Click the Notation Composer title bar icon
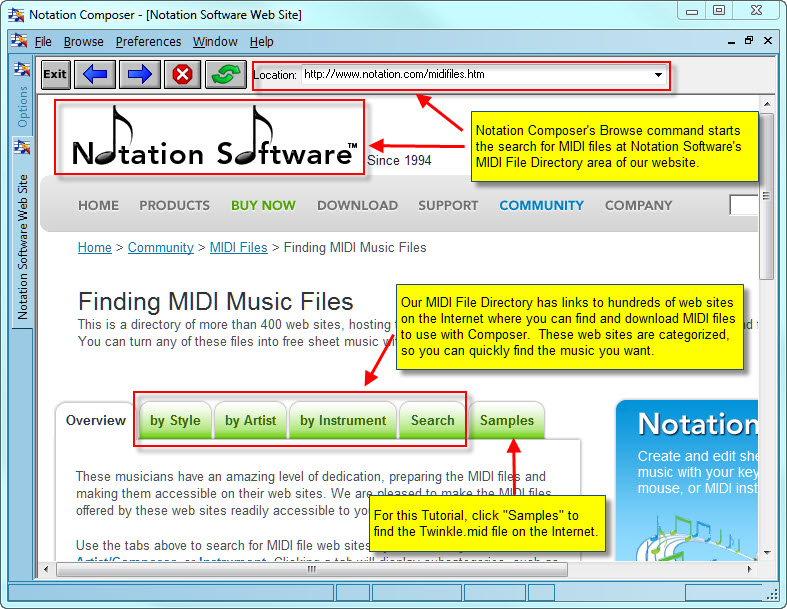Viewport: 787px width, 609px height. tap(15, 15)
